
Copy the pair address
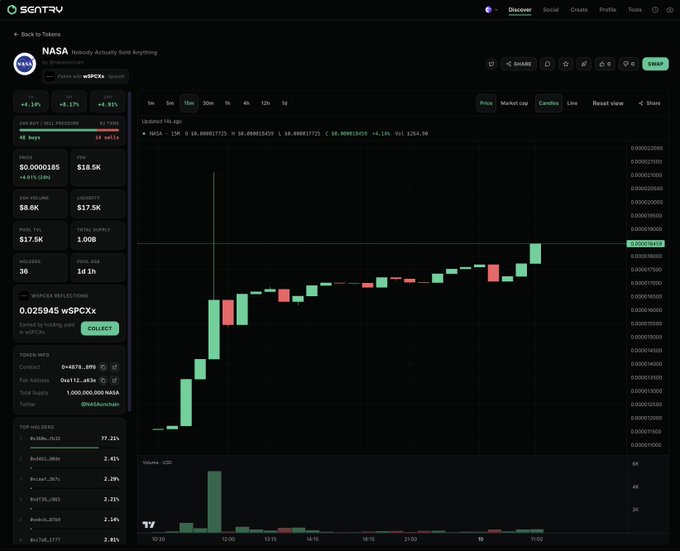tap(103, 380)
